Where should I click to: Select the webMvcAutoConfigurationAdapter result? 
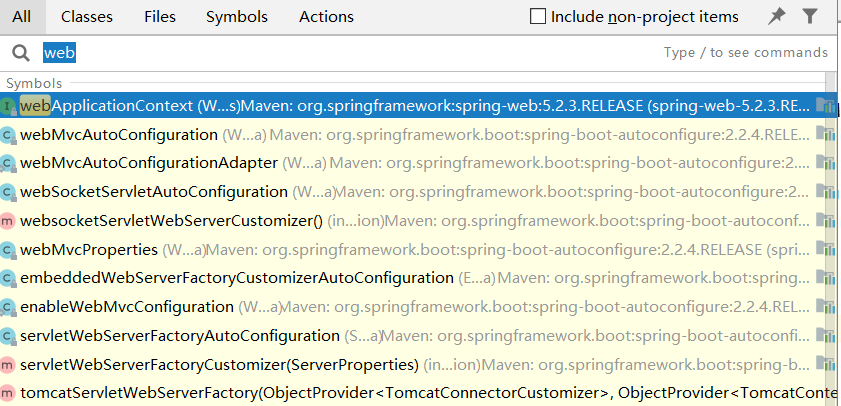(x=413, y=163)
